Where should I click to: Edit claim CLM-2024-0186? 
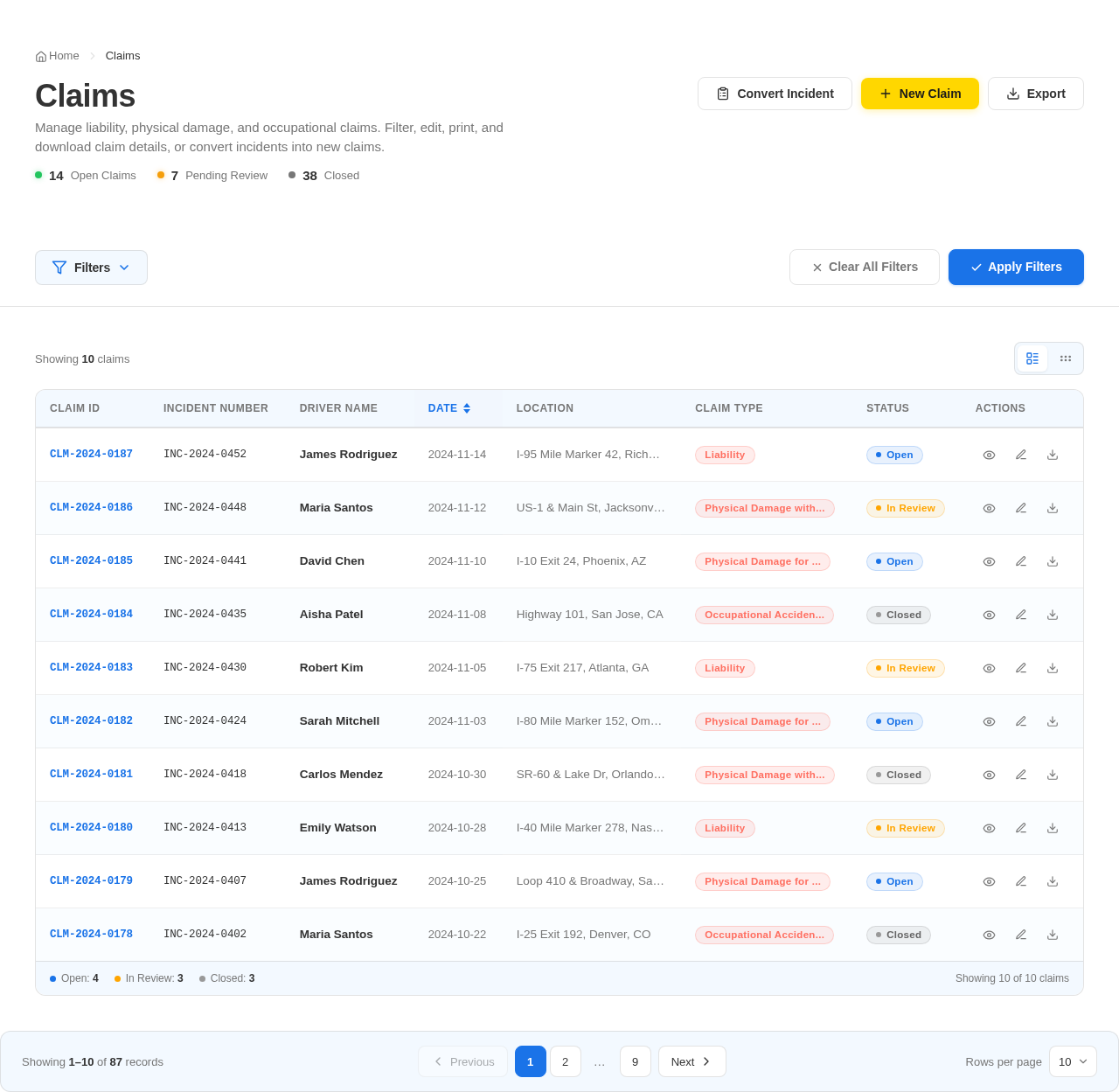1021,508
